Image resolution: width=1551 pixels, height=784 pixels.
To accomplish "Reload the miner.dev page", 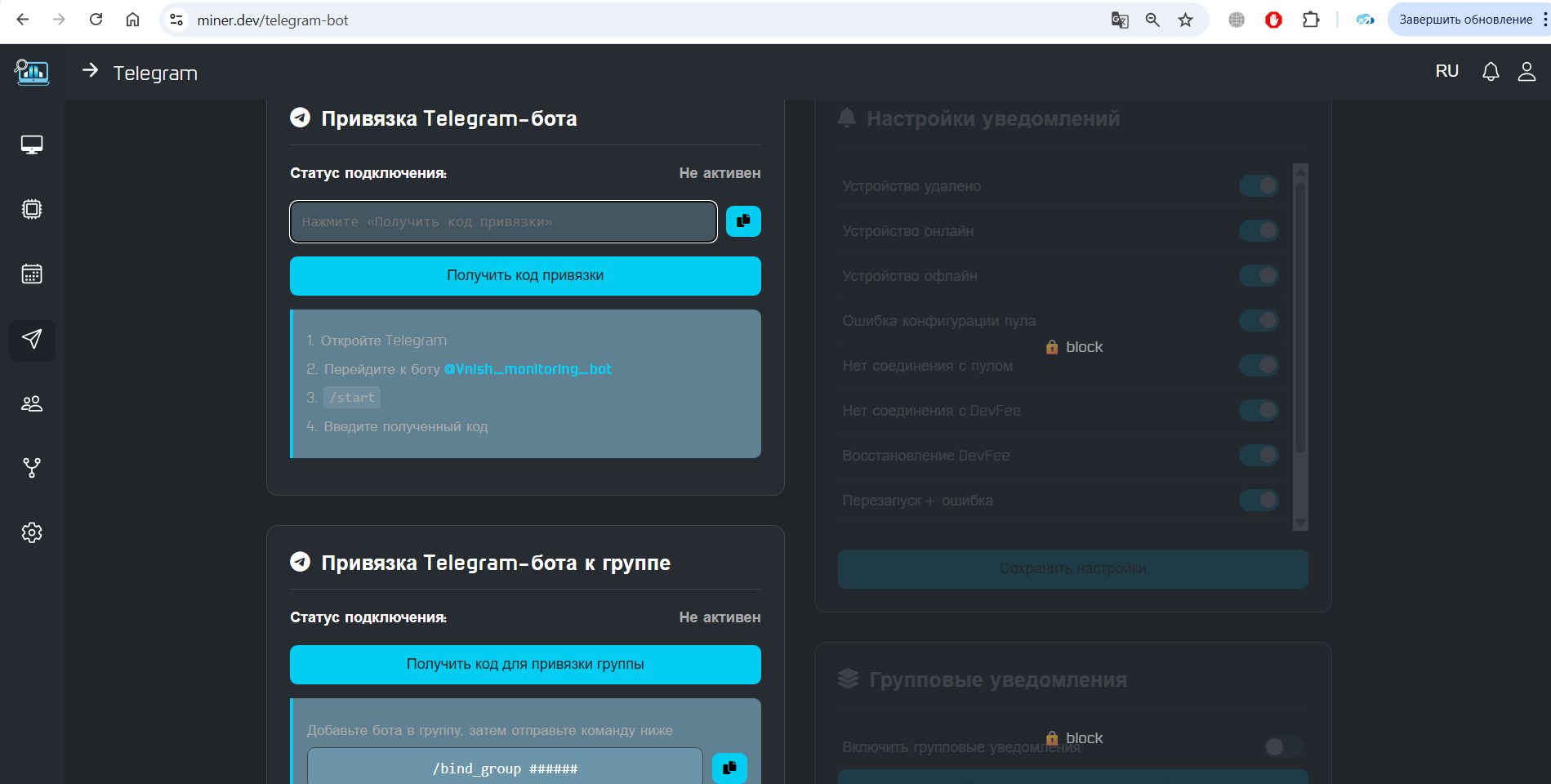I will pyautogui.click(x=96, y=20).
